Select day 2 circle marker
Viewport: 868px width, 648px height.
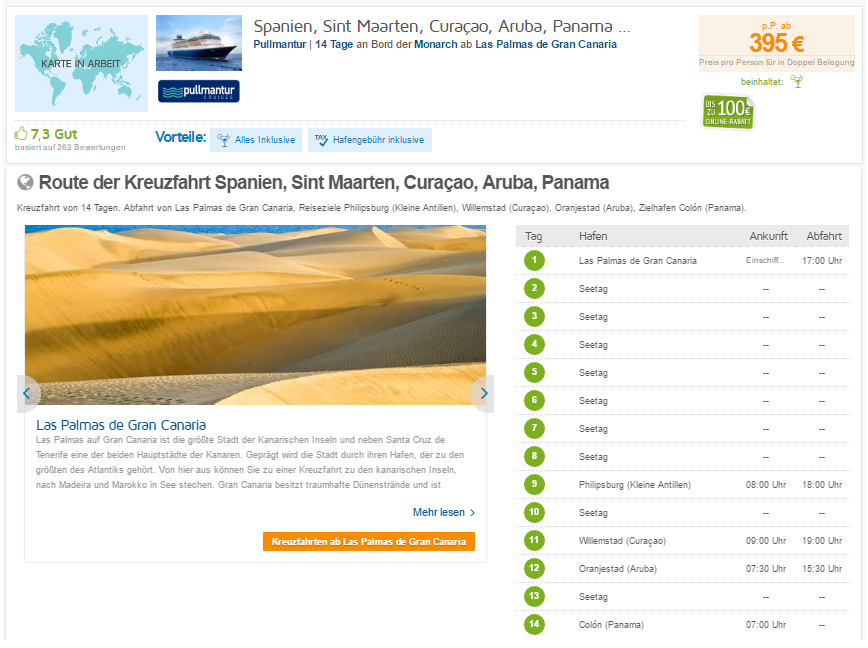point(534,288)
